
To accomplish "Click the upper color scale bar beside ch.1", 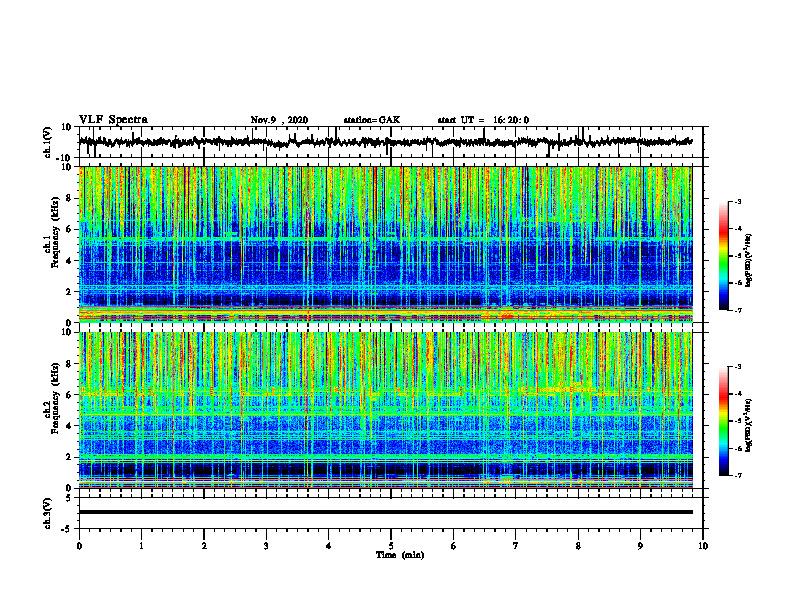I will [x=723, y=256].
